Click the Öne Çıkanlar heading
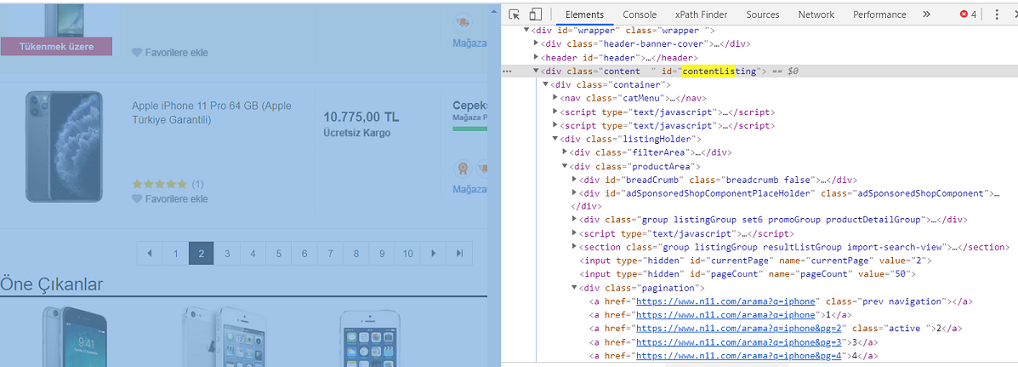Image resolution: width=1018 pixels, height=367 pixels. pyautogui.click(x=52, y=284)
